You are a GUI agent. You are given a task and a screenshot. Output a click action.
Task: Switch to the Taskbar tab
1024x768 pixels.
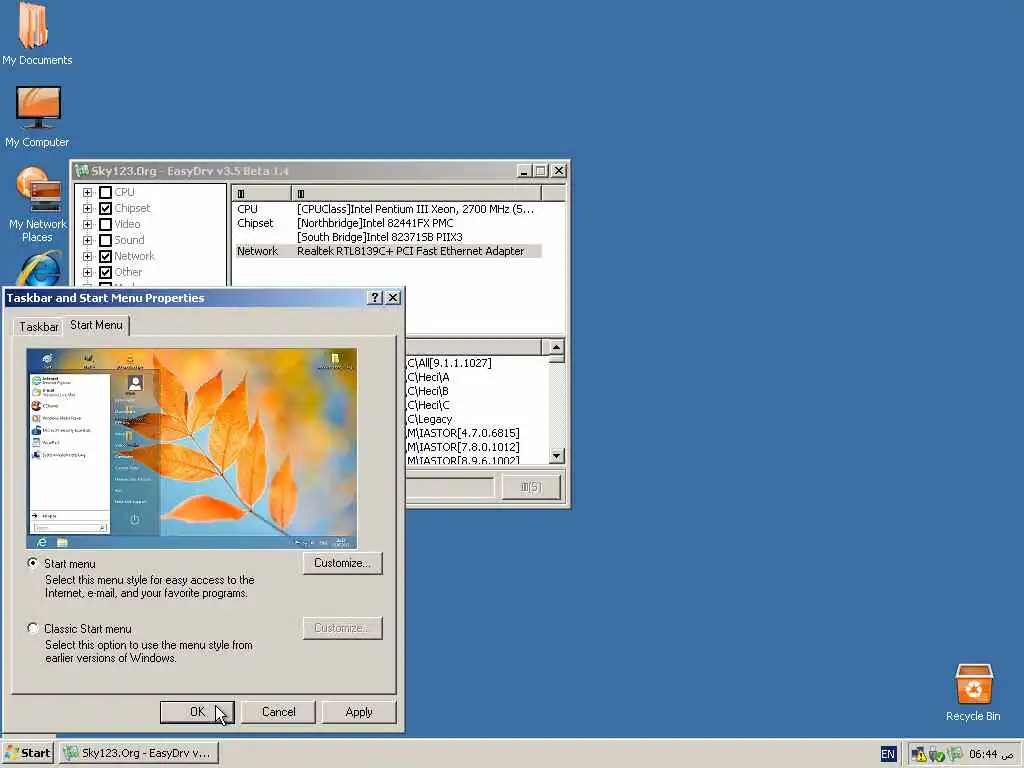(x=39, y=327)
